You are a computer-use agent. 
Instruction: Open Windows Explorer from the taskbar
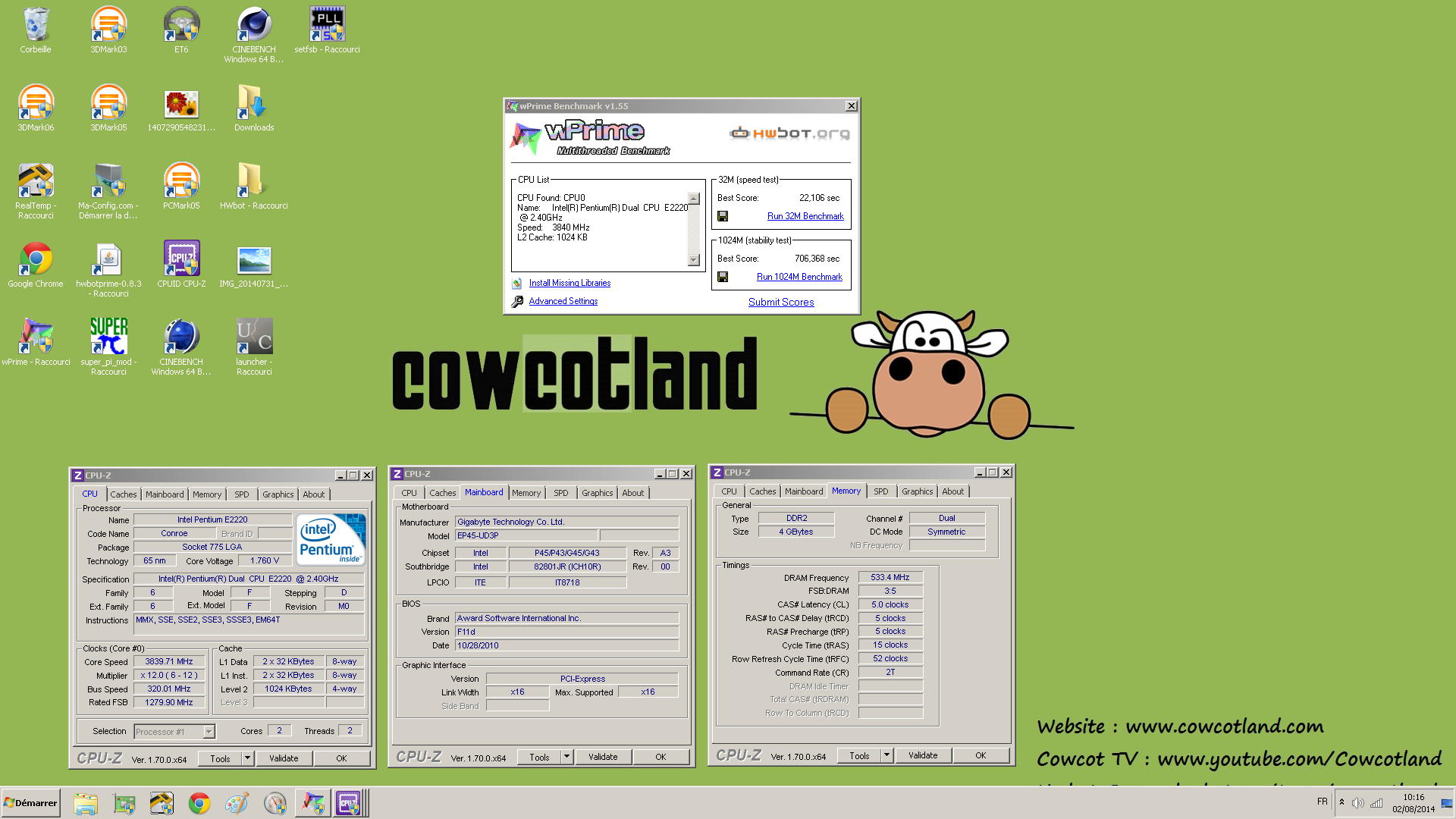coord(86,803)
